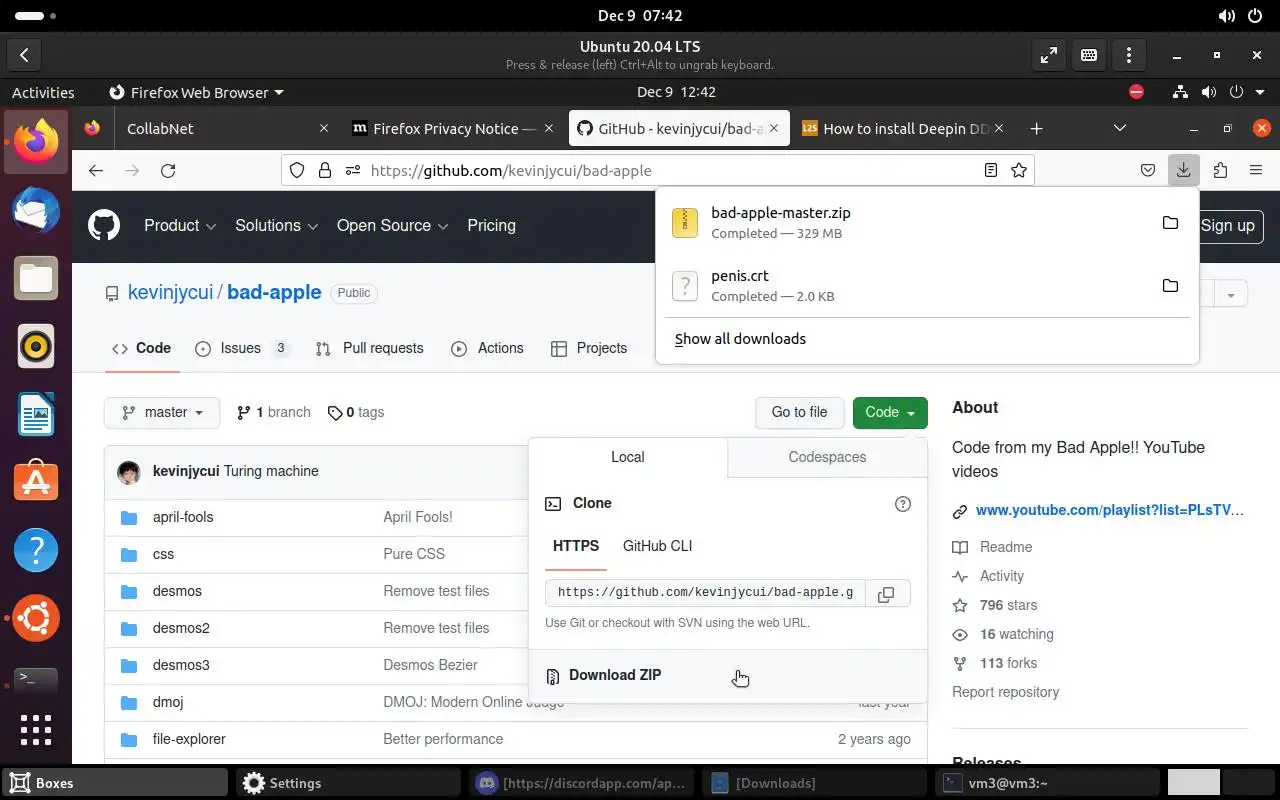Expand the Open Source menu
The width and height of the screenshot is (1280, 800).
(392, 226)
